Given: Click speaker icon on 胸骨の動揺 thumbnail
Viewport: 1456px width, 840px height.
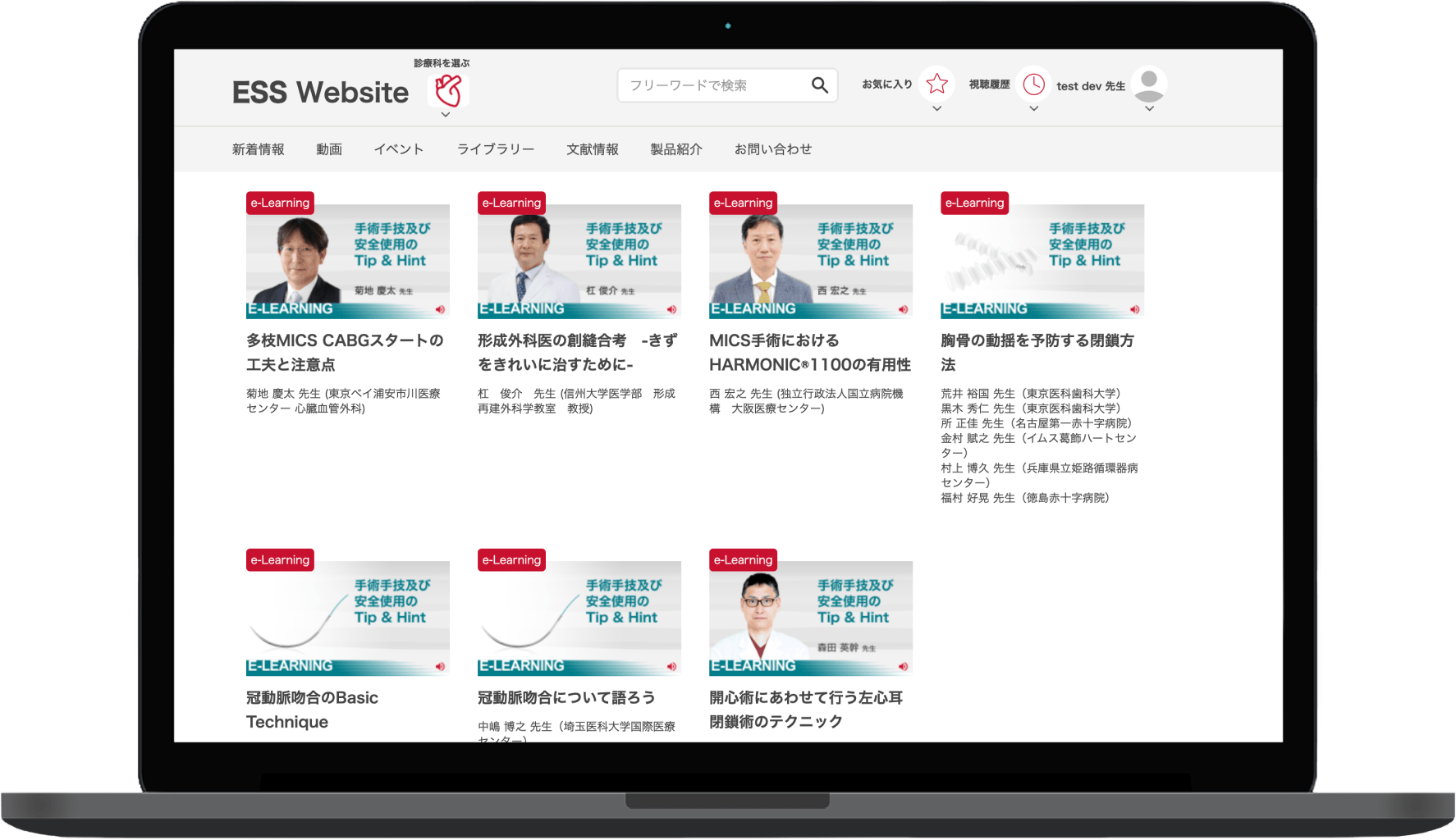Looking at the screenshot, I should point(1134,309).
